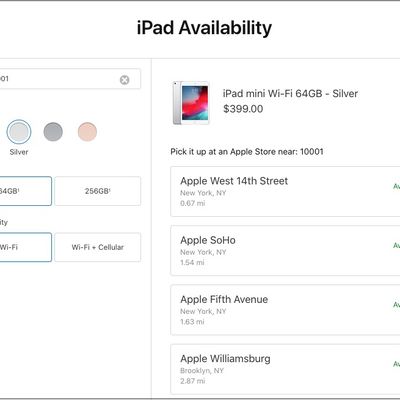Click the iPad mini Wi-Fi 64GB - Silver title

click(290, 94)
